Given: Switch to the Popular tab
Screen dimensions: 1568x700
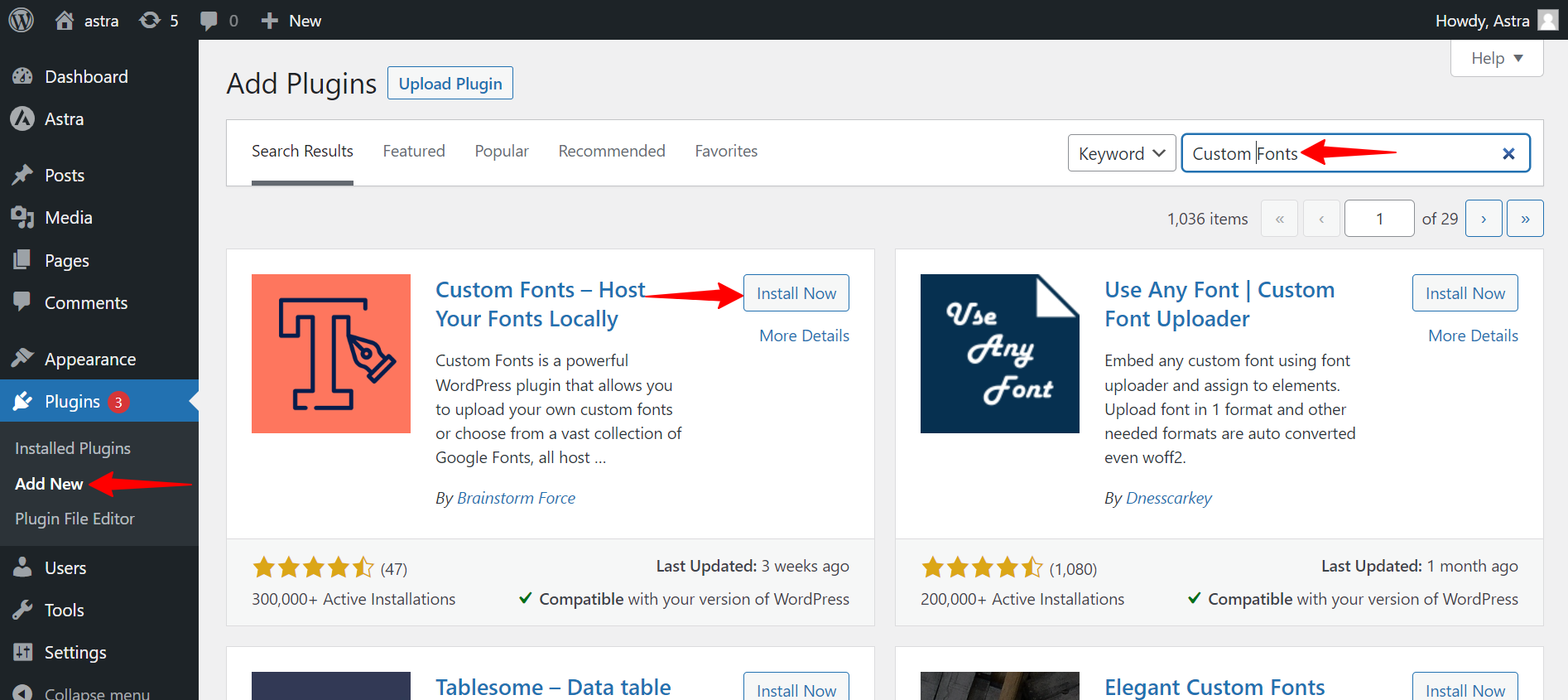Looking at the screenshot, I should (502, 151).
